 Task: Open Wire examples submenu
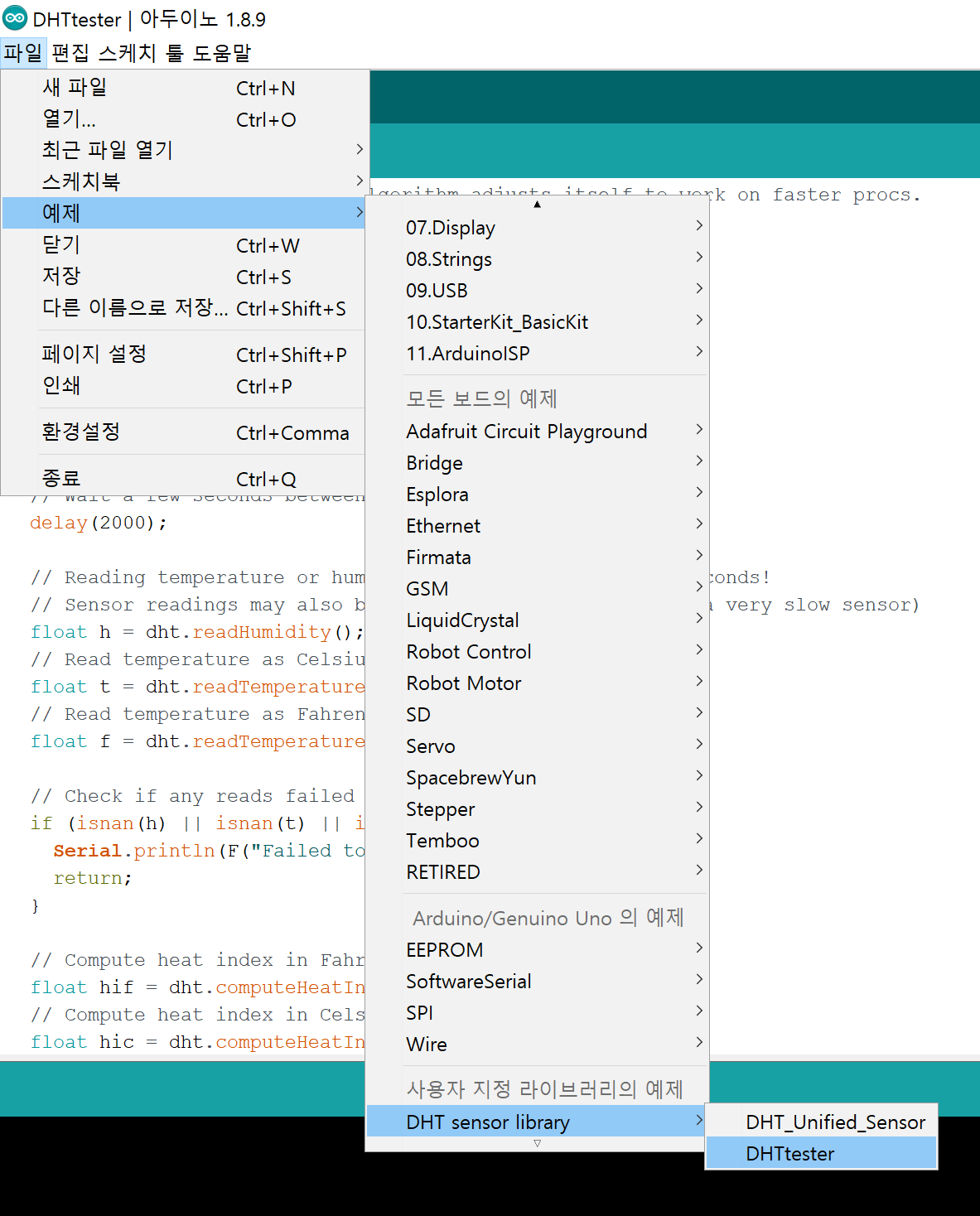[537, 1044]
